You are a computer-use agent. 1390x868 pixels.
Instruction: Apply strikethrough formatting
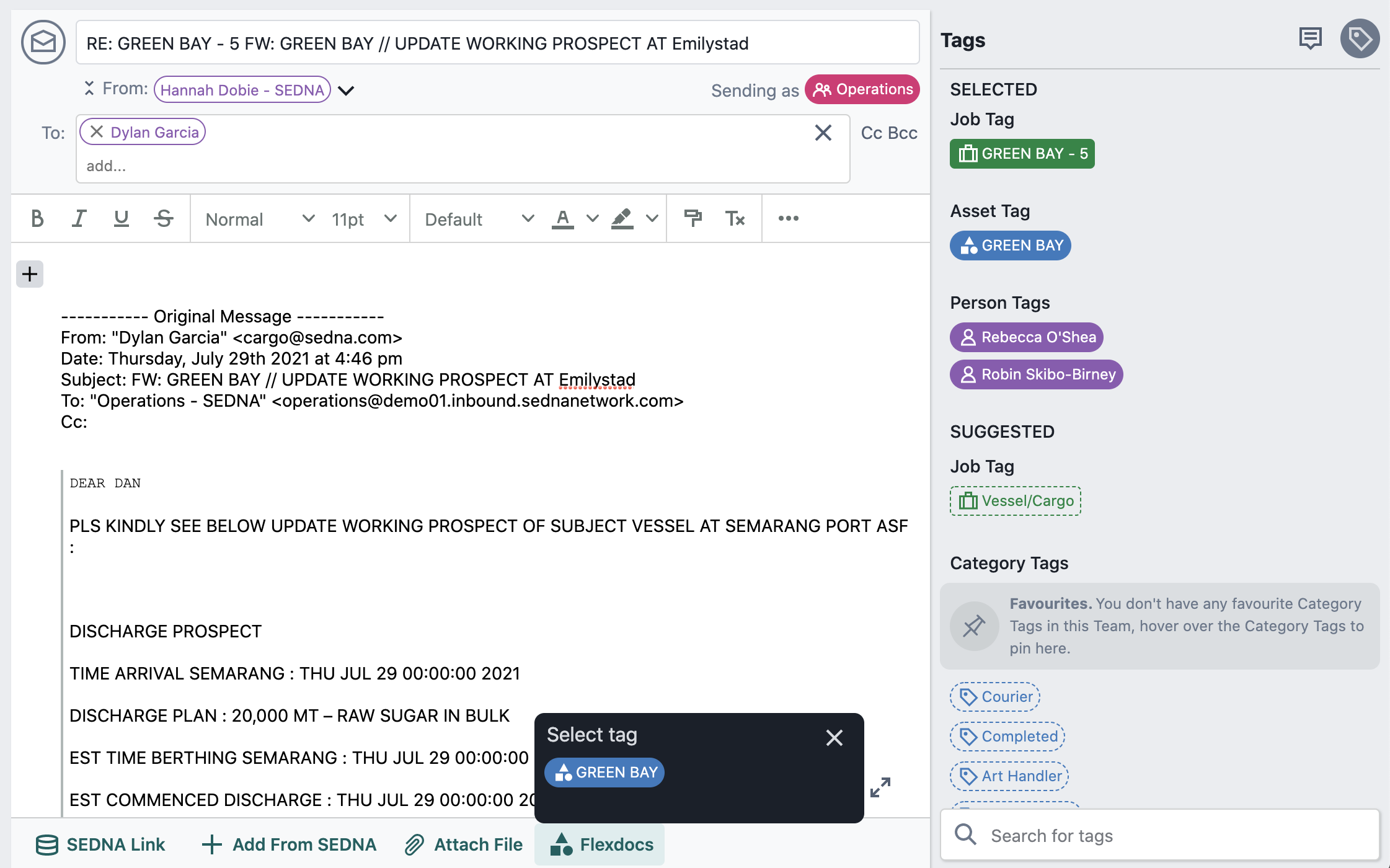[x=163, y=218]
